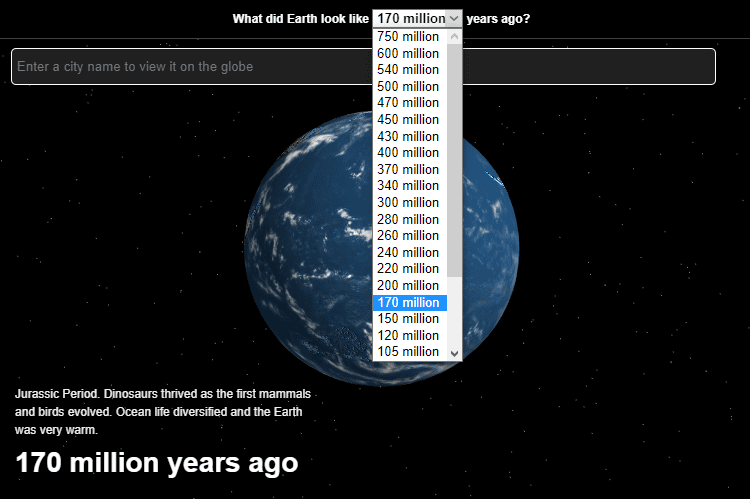The height and width of the screenshot is (499, 750).
Task: Choose 370 million years option
Action: click(x=410, y=169)
